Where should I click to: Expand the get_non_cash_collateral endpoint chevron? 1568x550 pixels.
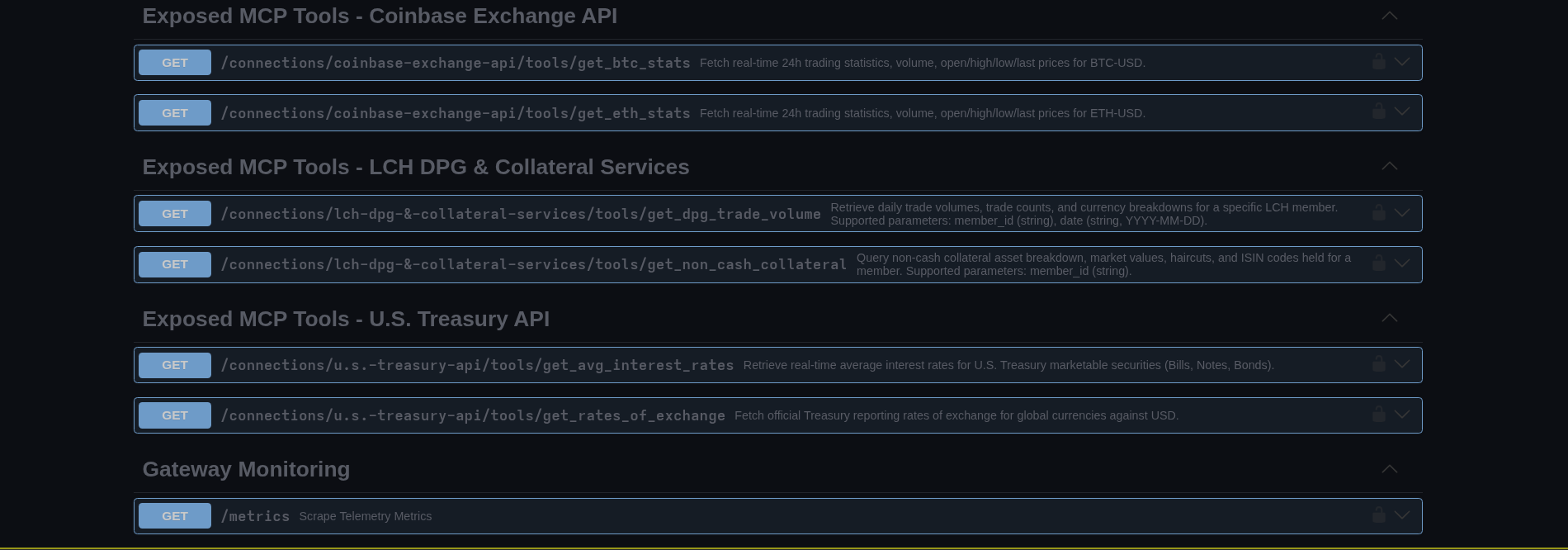[x=1402, y=263]
